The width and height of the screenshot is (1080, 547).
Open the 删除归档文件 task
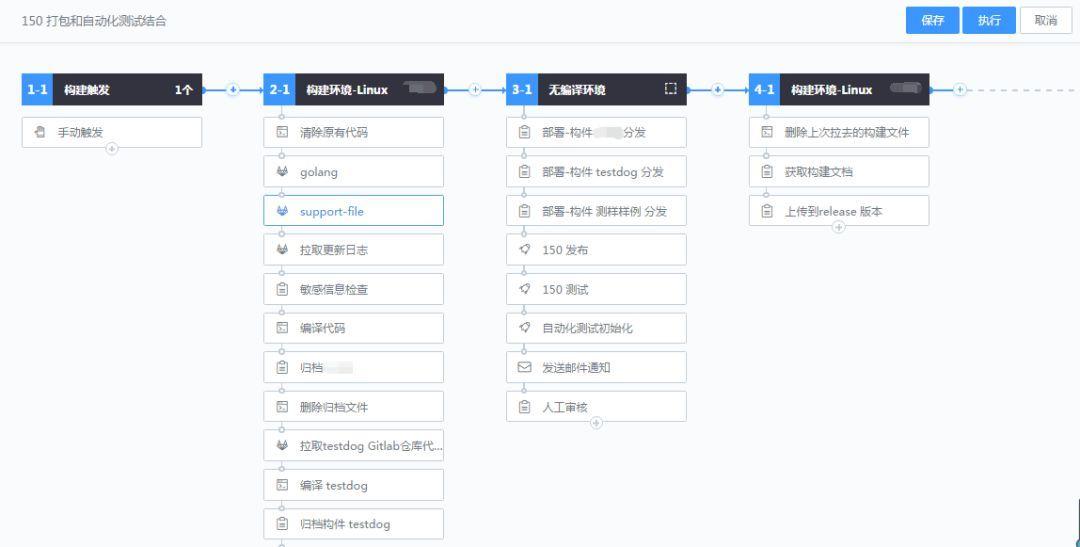(353, 406)
